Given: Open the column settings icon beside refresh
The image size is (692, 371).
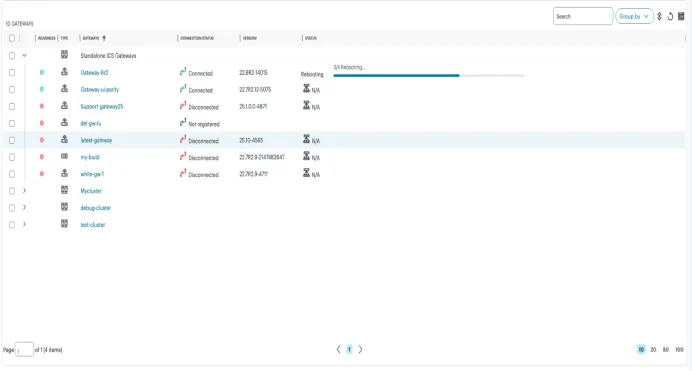Looking at the screenshot, I should coord(681,16).
